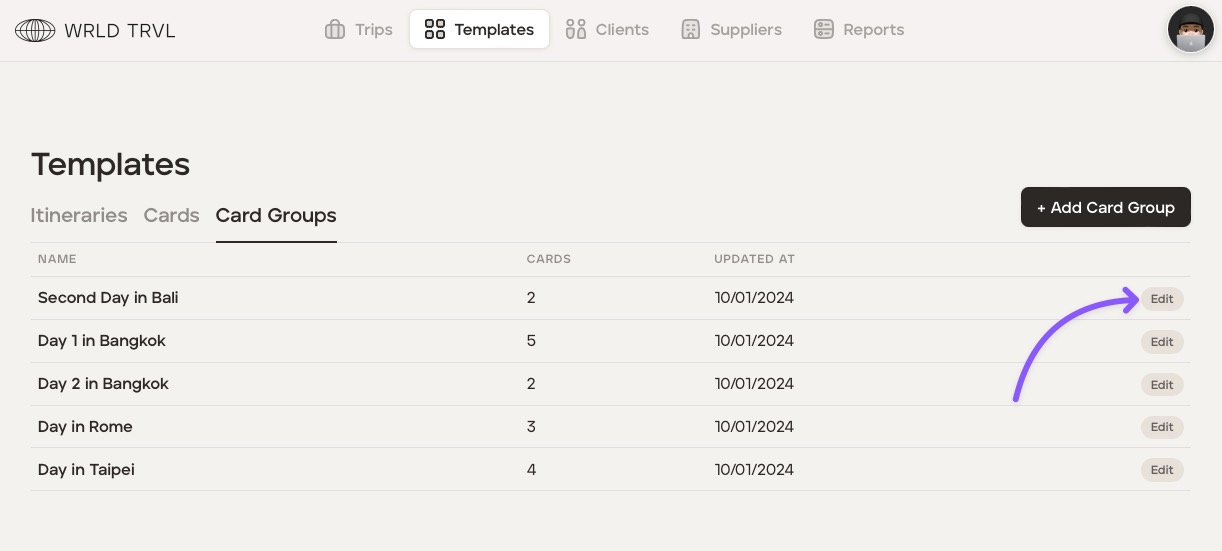
Task: Edit the Day 2 in Bangkok group
Action: (x=1161, y=385)
